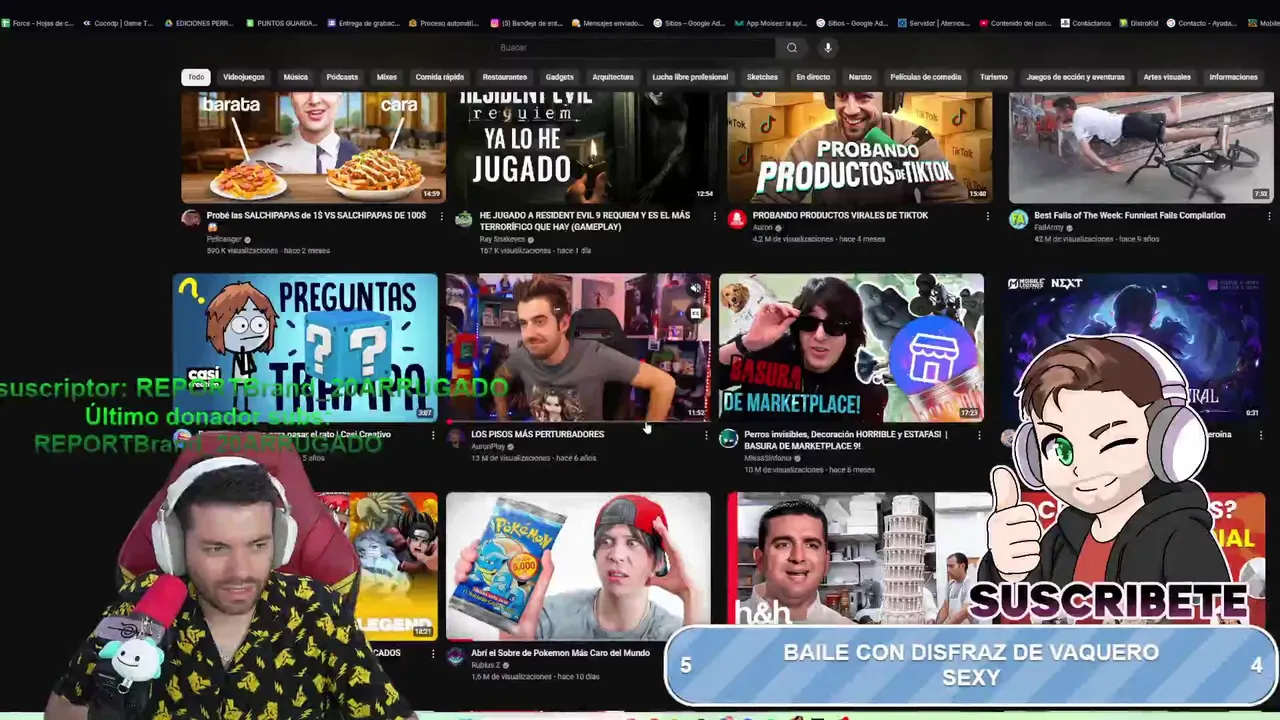The height and width of the screenshot is (720, 1280).
Task: Click the Salchipapas de 1$ vs 100$ title
Action: tap(316, 221)
